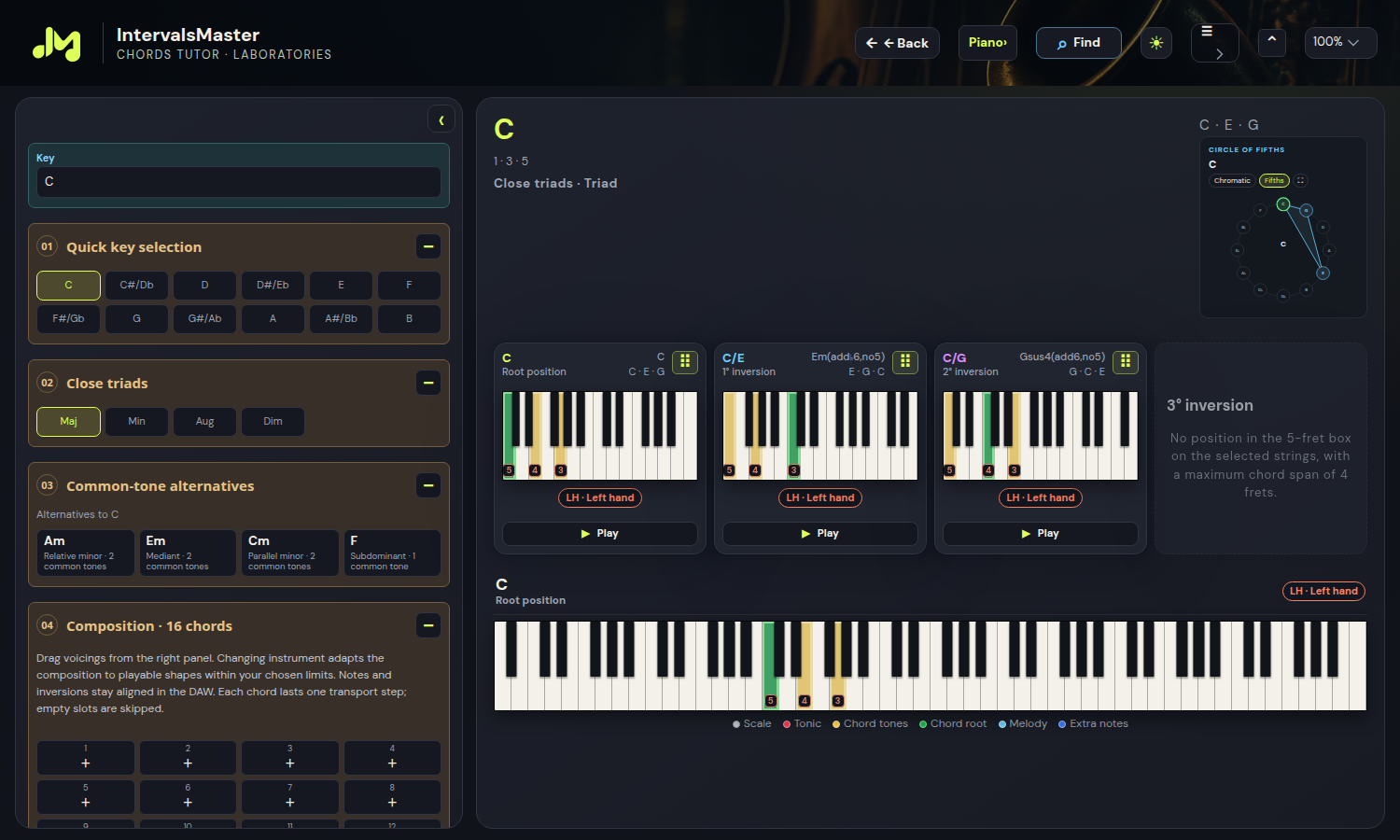
Task: Switch circle view to Chromatic
Action: coord(1232,180)
